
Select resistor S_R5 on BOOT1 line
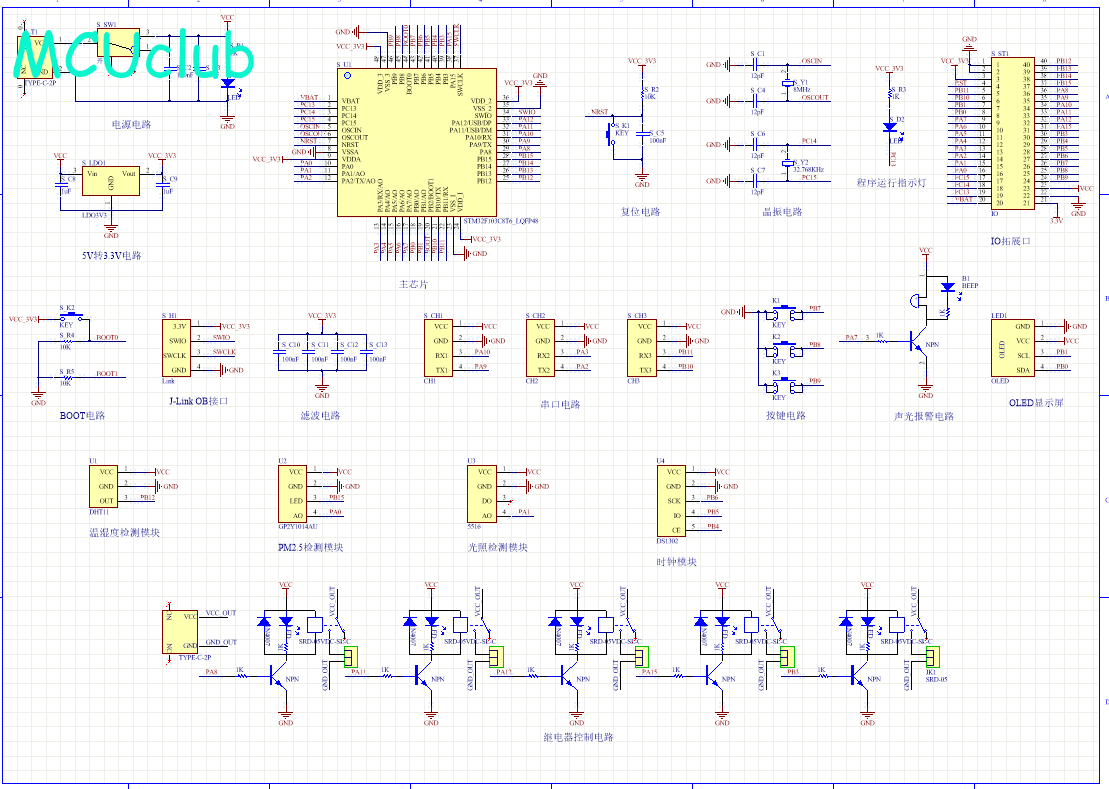coord(66,378)
